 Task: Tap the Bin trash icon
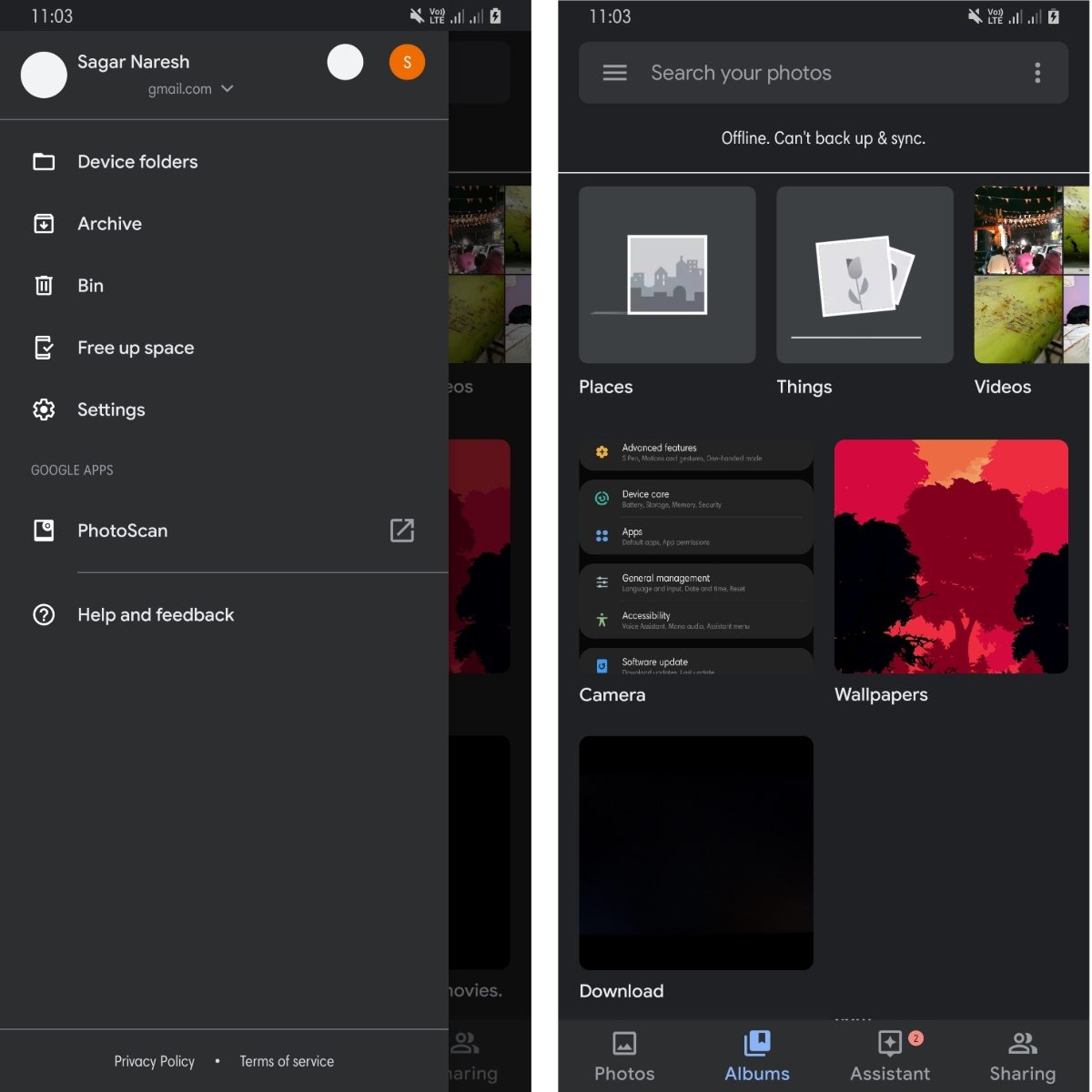[x=44, y=286]
